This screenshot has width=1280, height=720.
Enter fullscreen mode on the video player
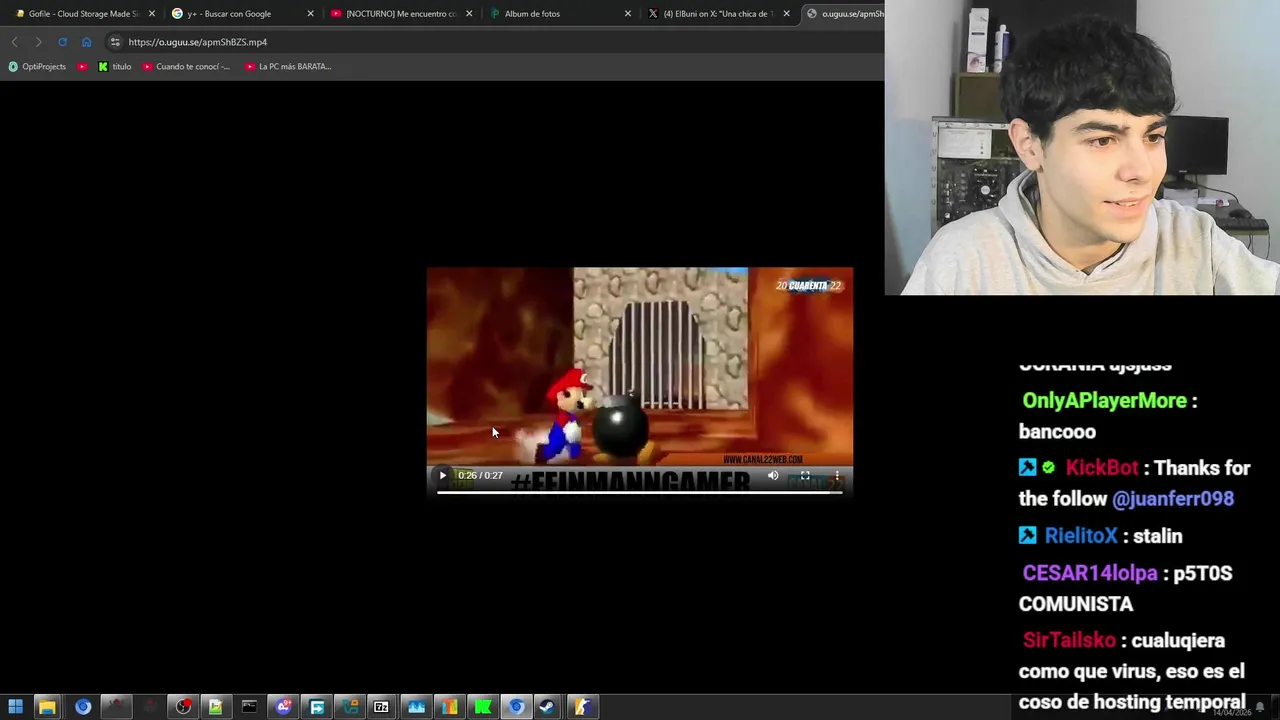pos(805,476)
